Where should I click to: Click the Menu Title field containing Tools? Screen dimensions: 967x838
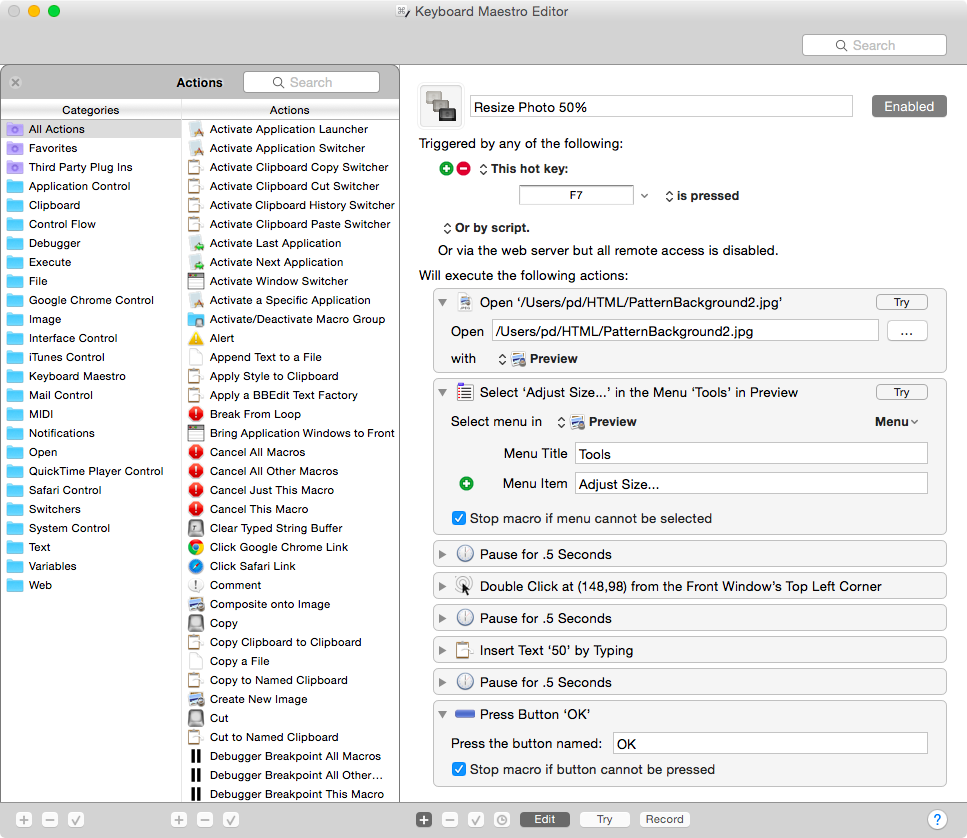pos(751,453)
